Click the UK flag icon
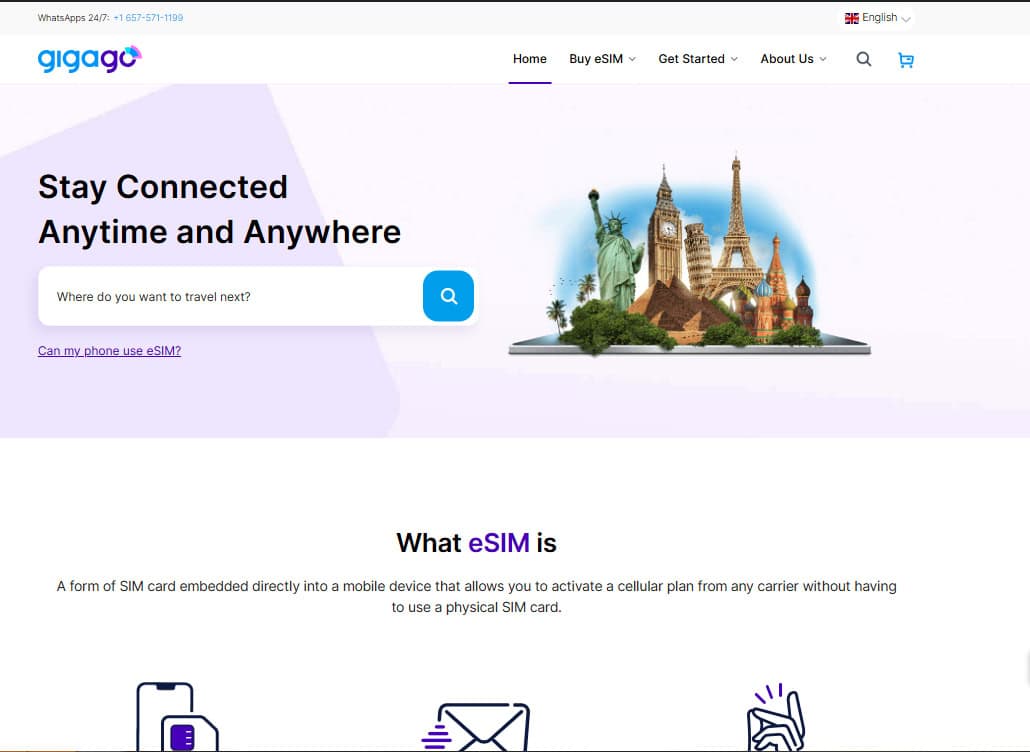 pyautogui.click(x=851, y=18)
